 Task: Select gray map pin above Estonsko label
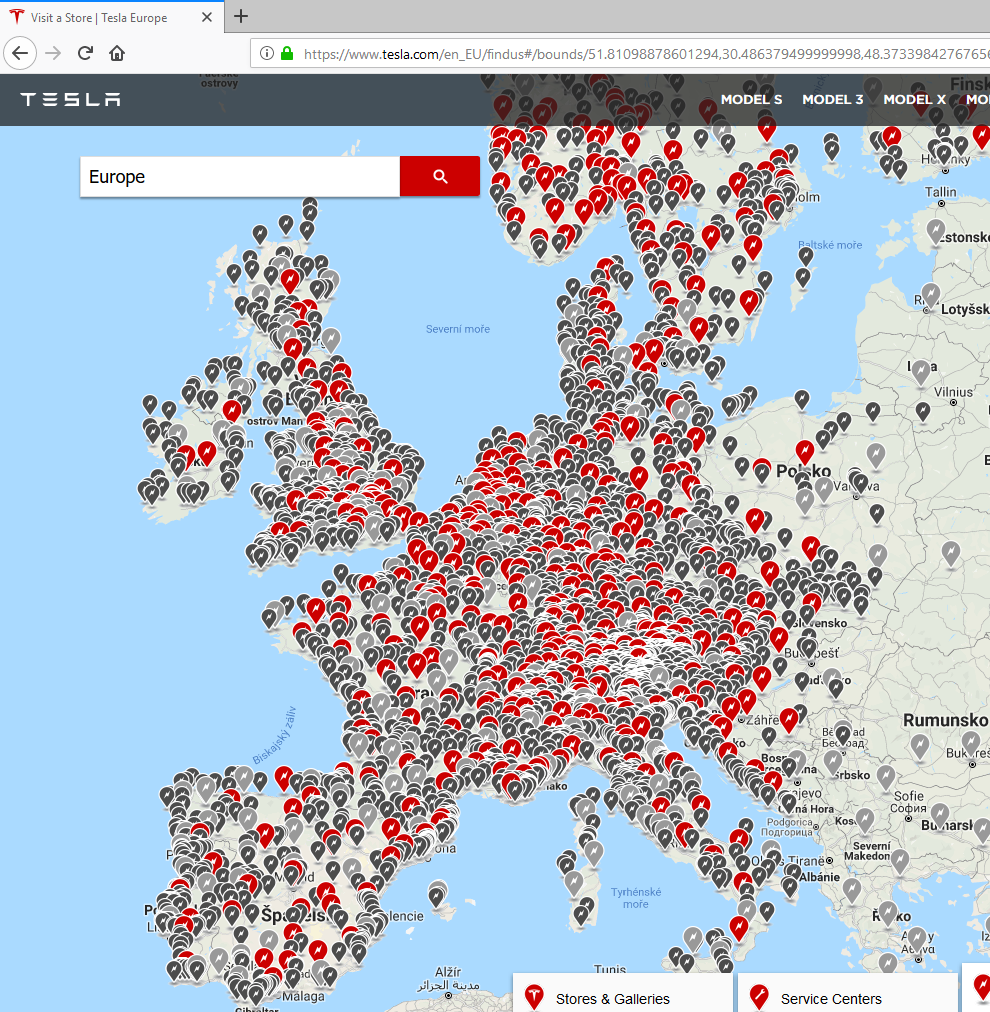pyautogui.click(x=935, y=230)
